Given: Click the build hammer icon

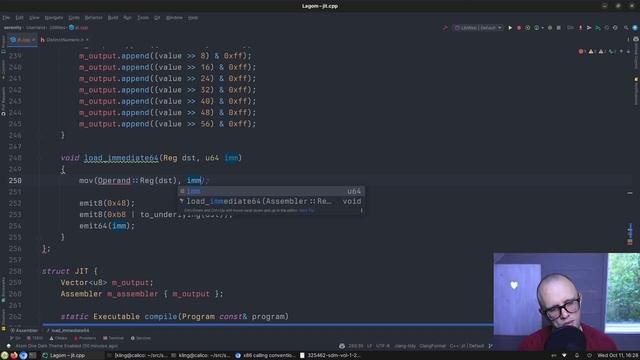Looking at the screenshot, I should (x=445, y=28).
